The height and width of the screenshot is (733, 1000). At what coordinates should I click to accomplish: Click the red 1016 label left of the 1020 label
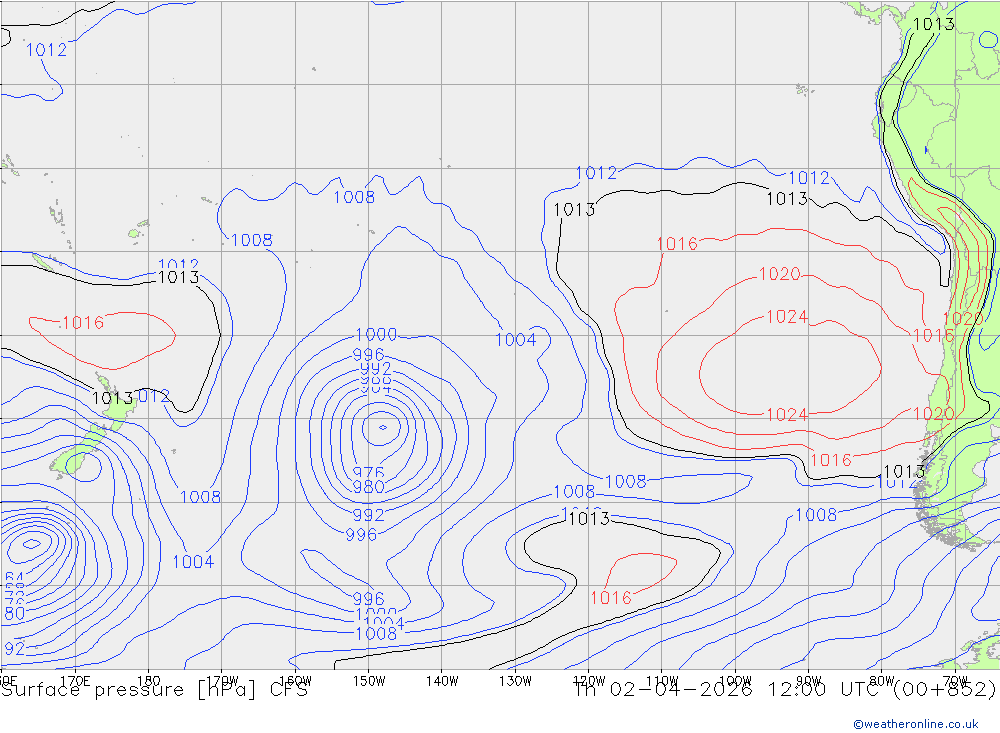tap(677, 244)
